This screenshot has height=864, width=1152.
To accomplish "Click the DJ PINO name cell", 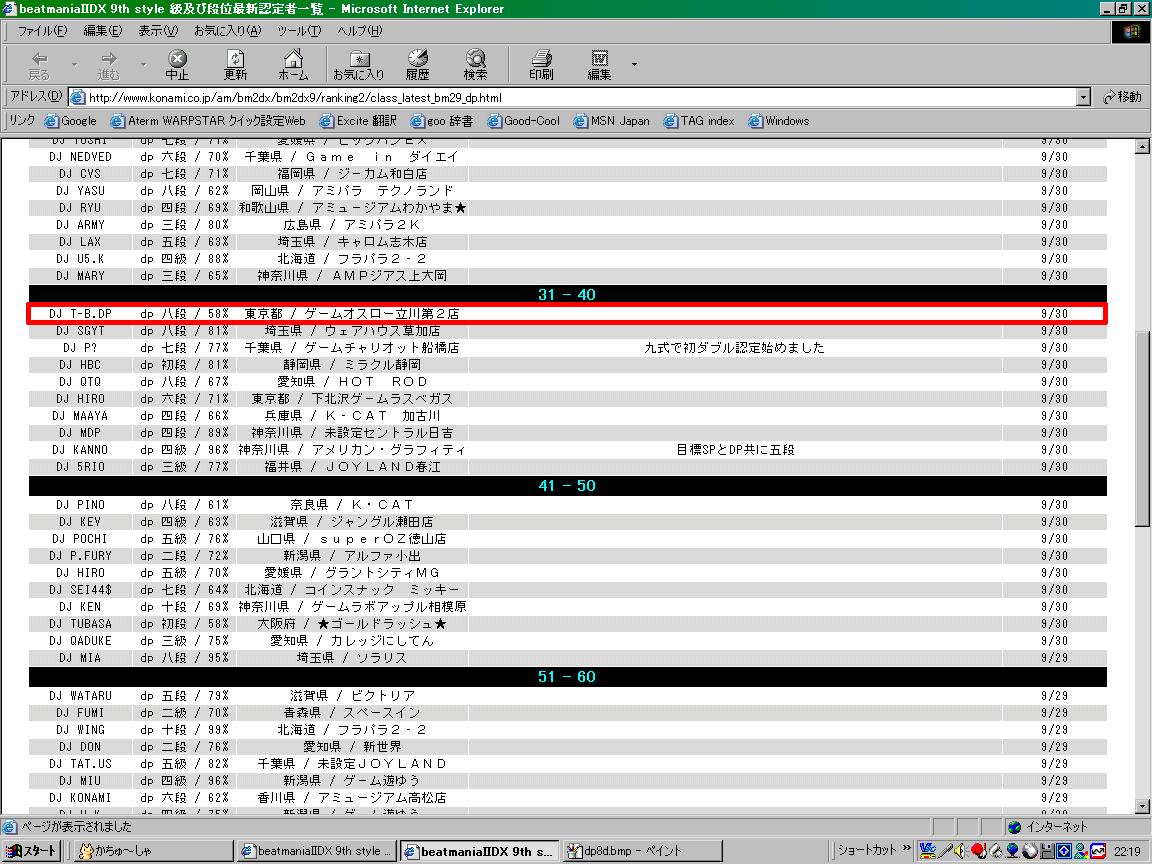I will 80,505.
